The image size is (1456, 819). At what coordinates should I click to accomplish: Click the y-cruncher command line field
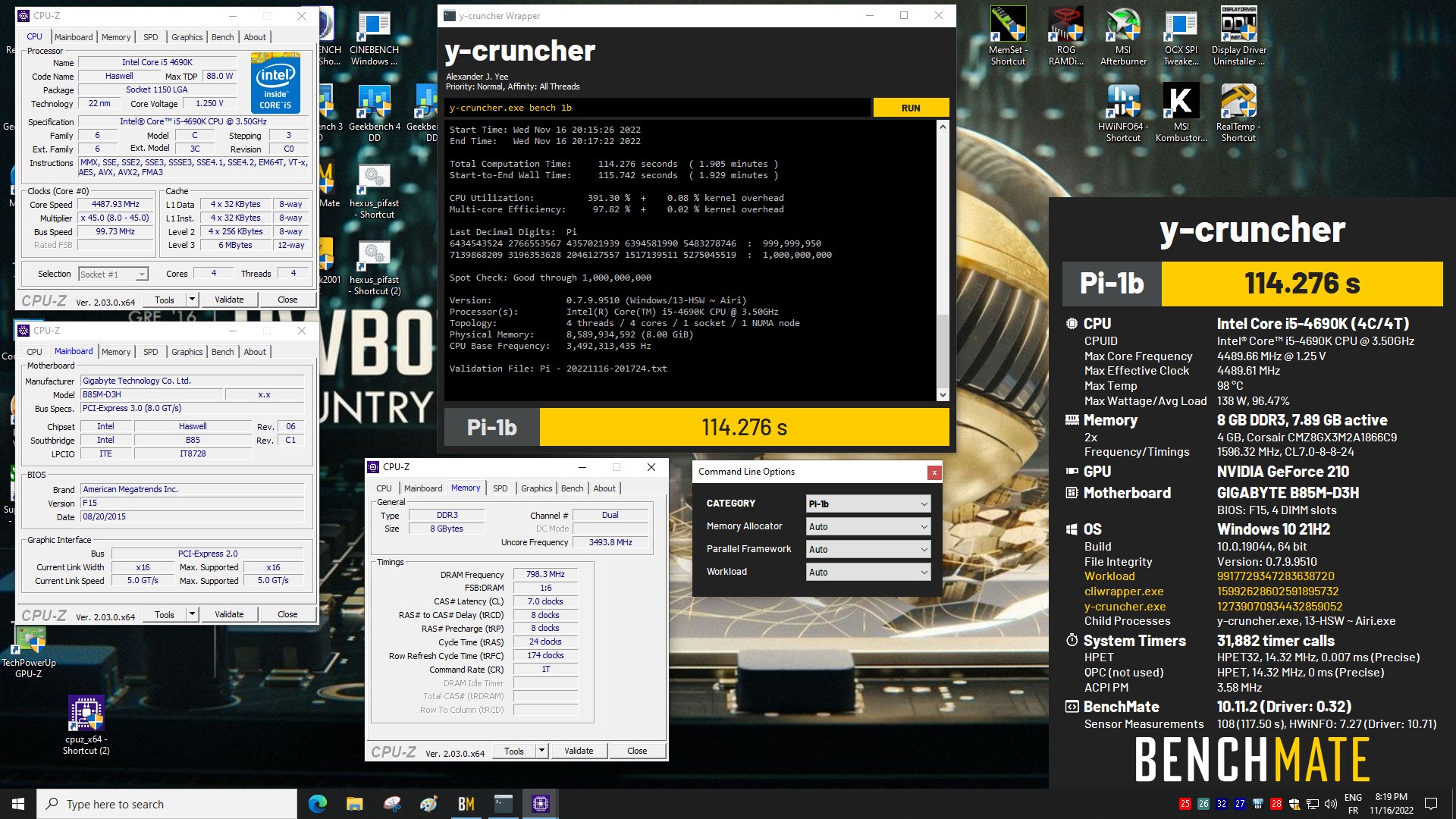click(x=657, y=108)
